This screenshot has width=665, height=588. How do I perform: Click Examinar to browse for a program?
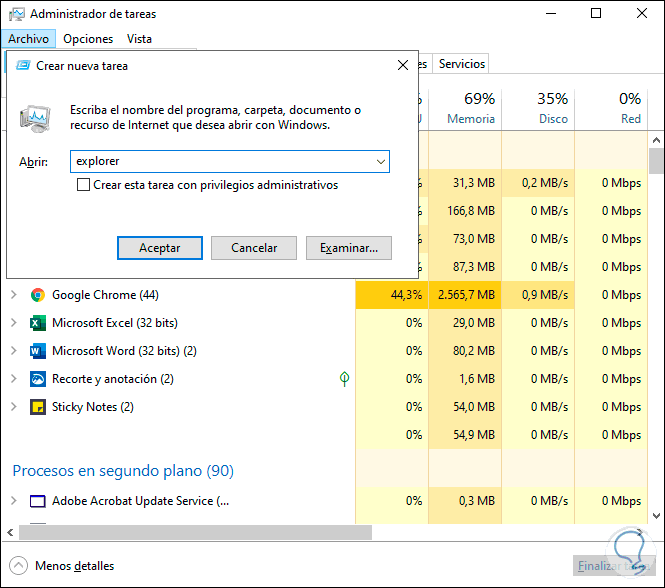pos(349,248)
